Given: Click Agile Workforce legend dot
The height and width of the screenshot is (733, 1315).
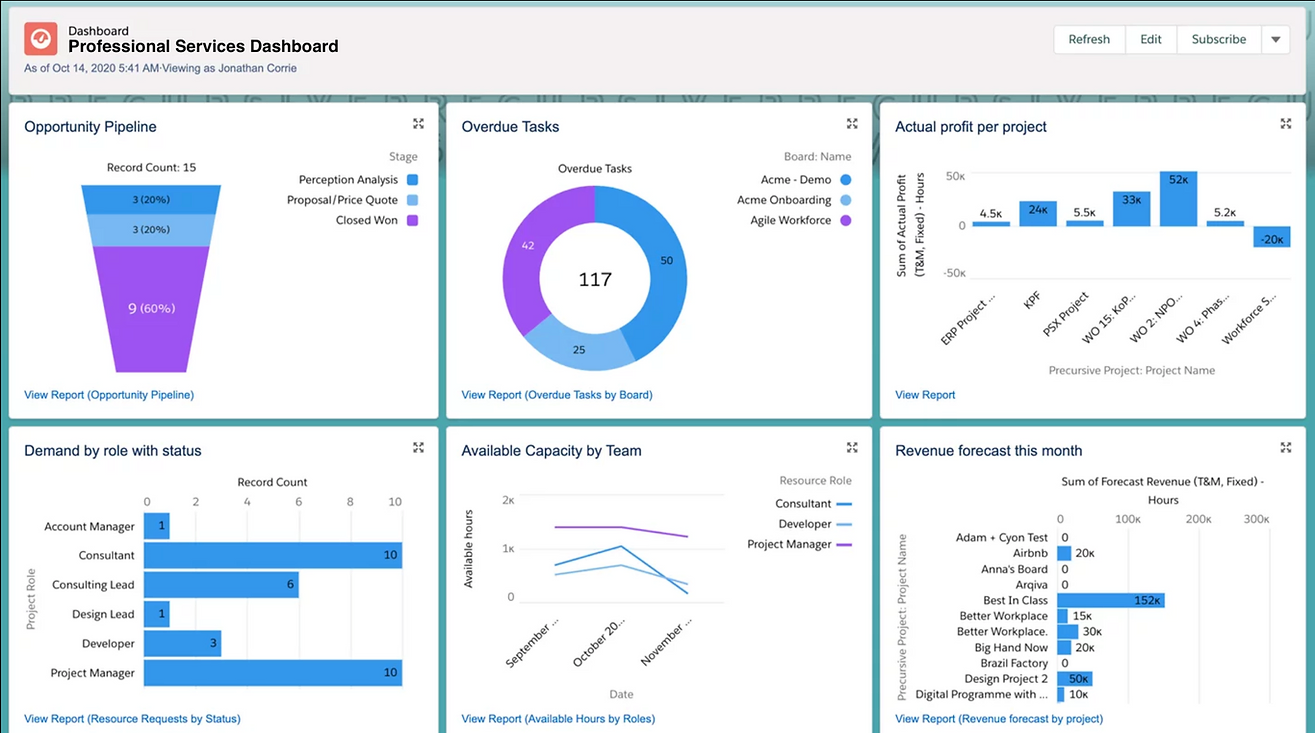Looking at the screenshot, I should (846, 220).
